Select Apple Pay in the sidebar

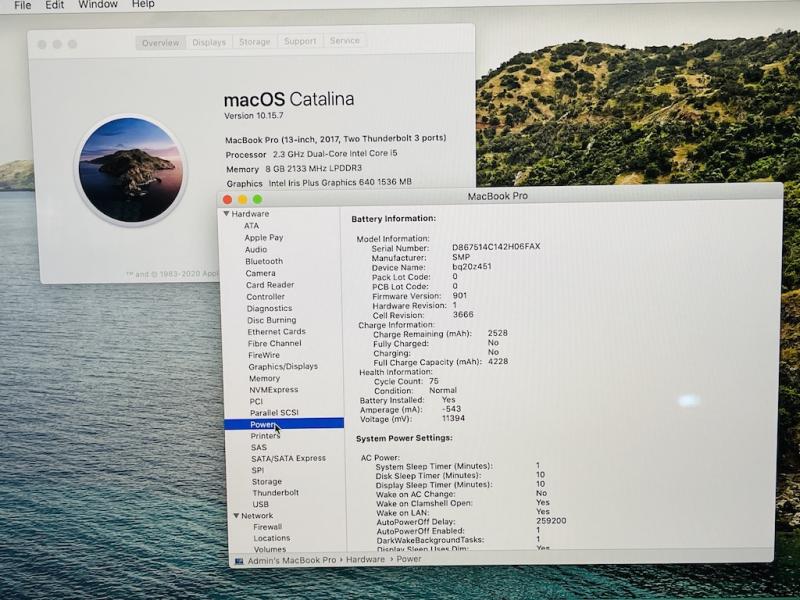(x=264, y=238)
